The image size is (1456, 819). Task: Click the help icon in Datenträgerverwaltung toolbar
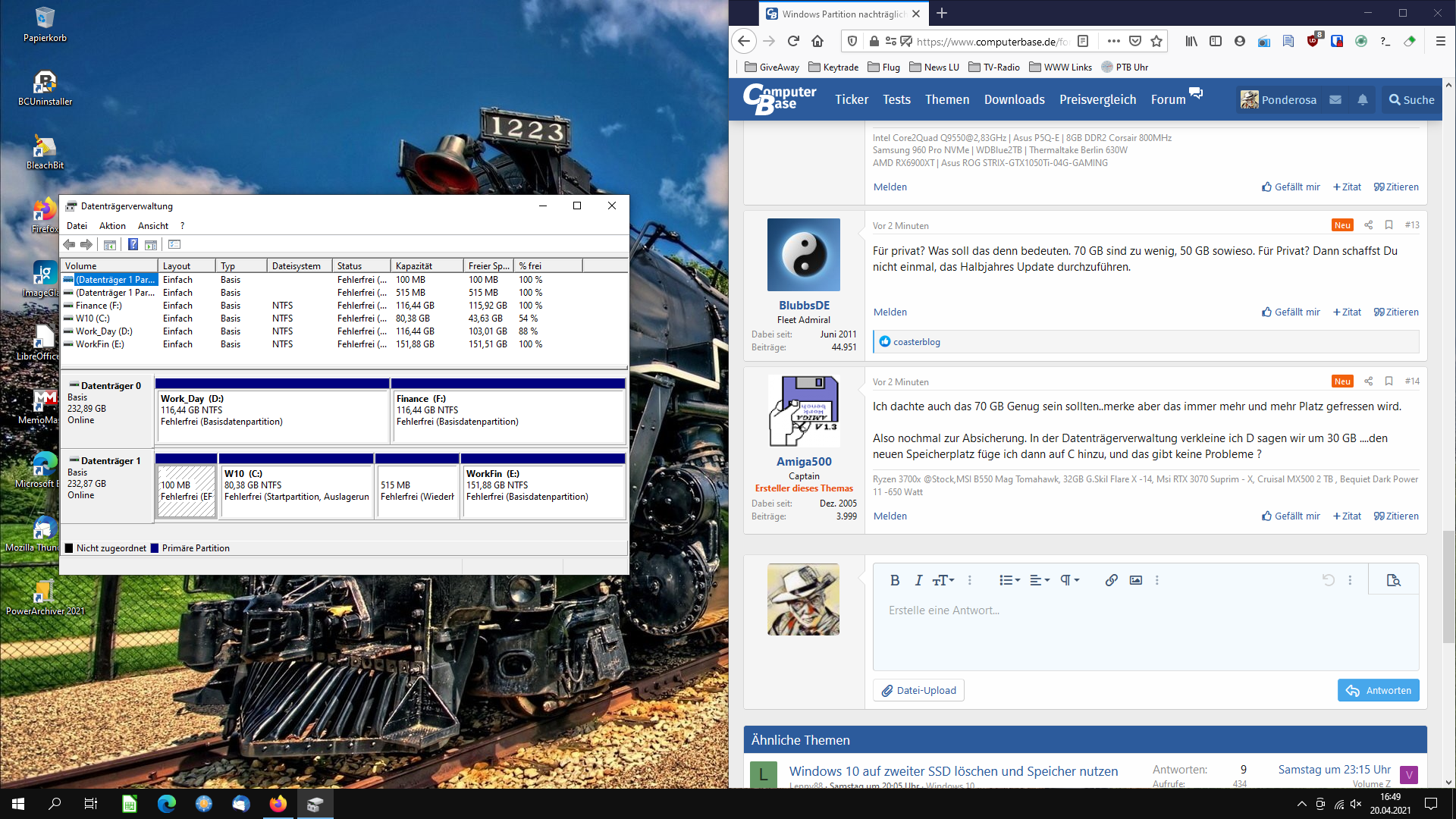[133, 244]
